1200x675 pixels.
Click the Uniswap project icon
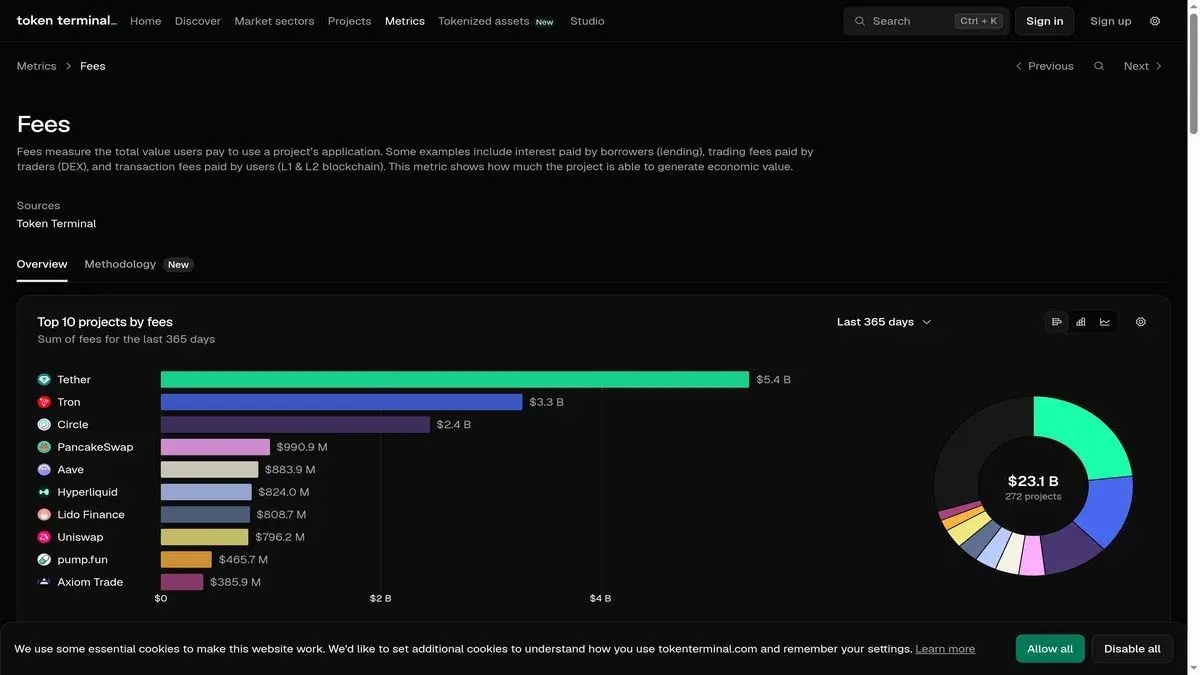44,537
